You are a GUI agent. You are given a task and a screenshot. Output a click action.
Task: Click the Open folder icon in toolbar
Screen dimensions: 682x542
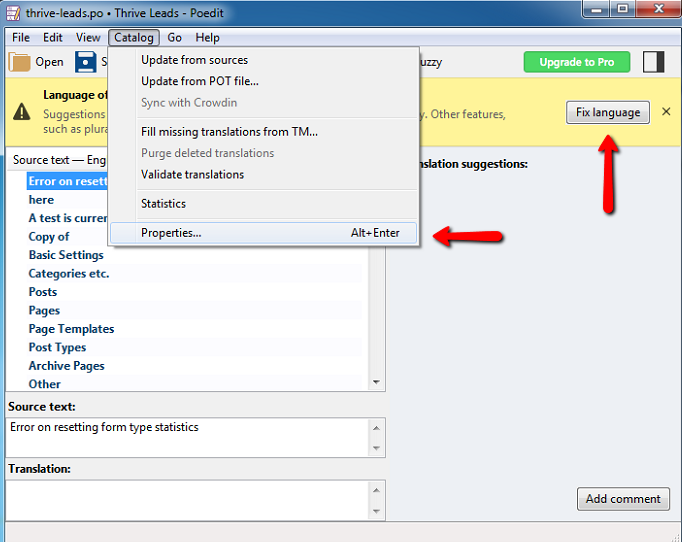tap(20, 62)
